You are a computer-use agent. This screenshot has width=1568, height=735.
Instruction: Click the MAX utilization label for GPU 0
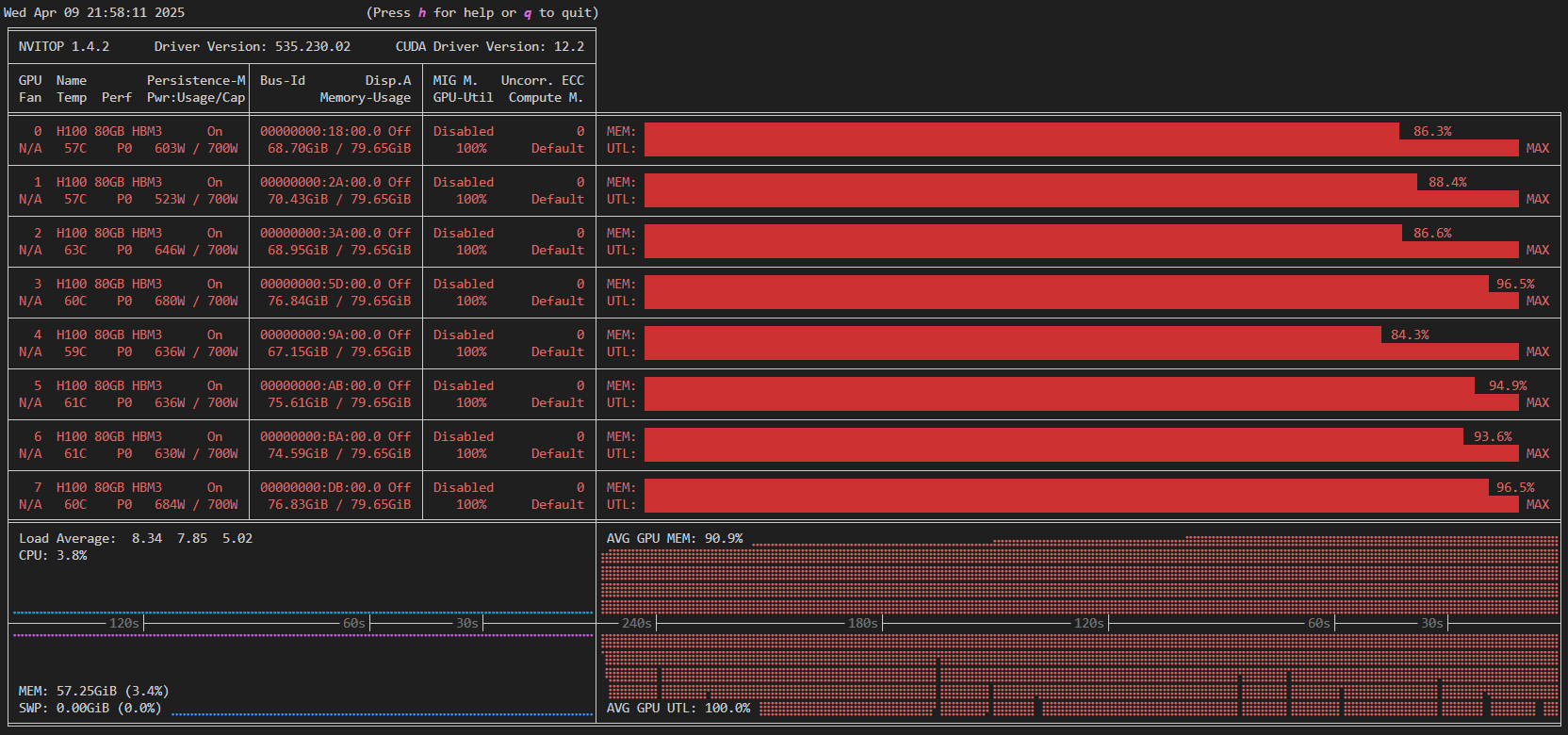1538,148
